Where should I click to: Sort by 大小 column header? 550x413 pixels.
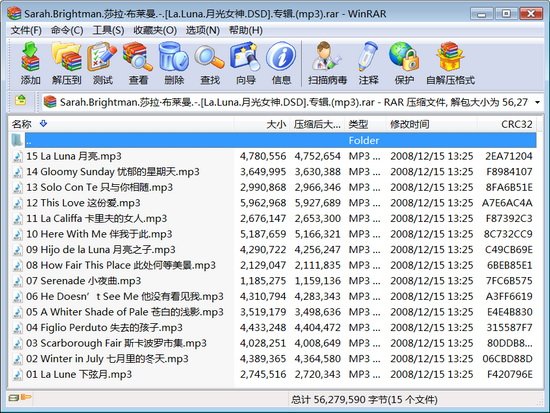tap(262, 124)
